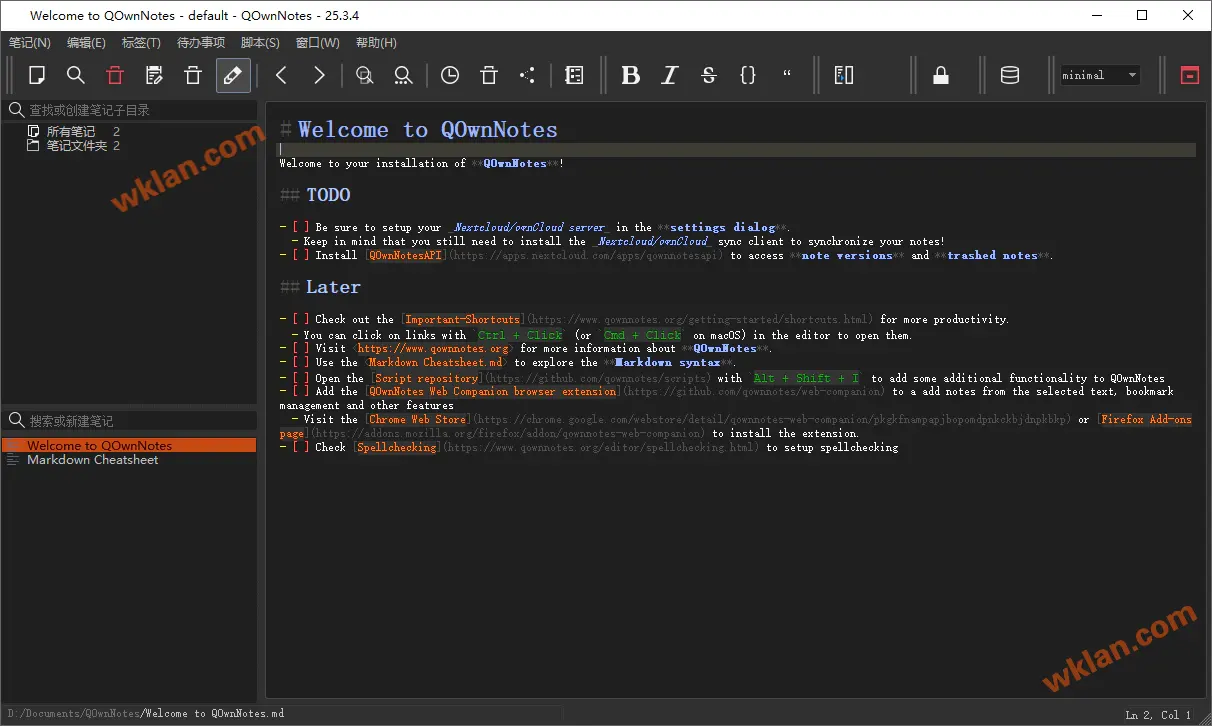The width and height of the screenshot is (1212, 726).
Task: Click the Later heading in editor
Action: tap(333, 287)
